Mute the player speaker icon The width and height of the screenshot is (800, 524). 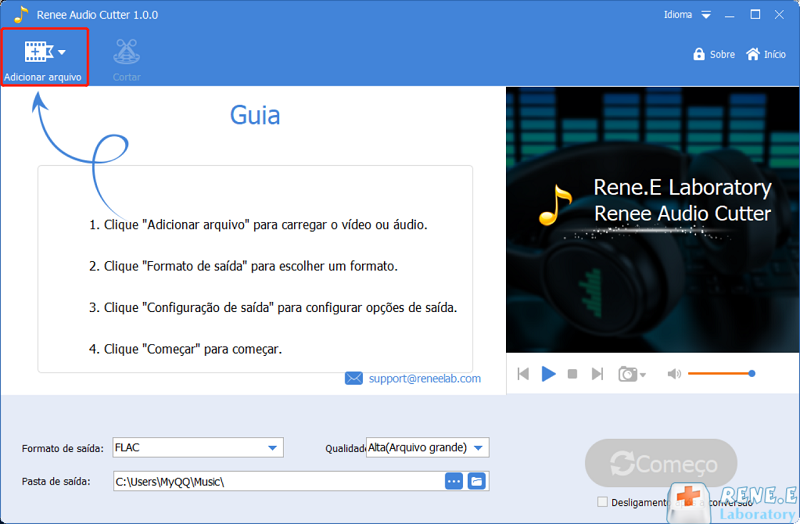point(674,374)
